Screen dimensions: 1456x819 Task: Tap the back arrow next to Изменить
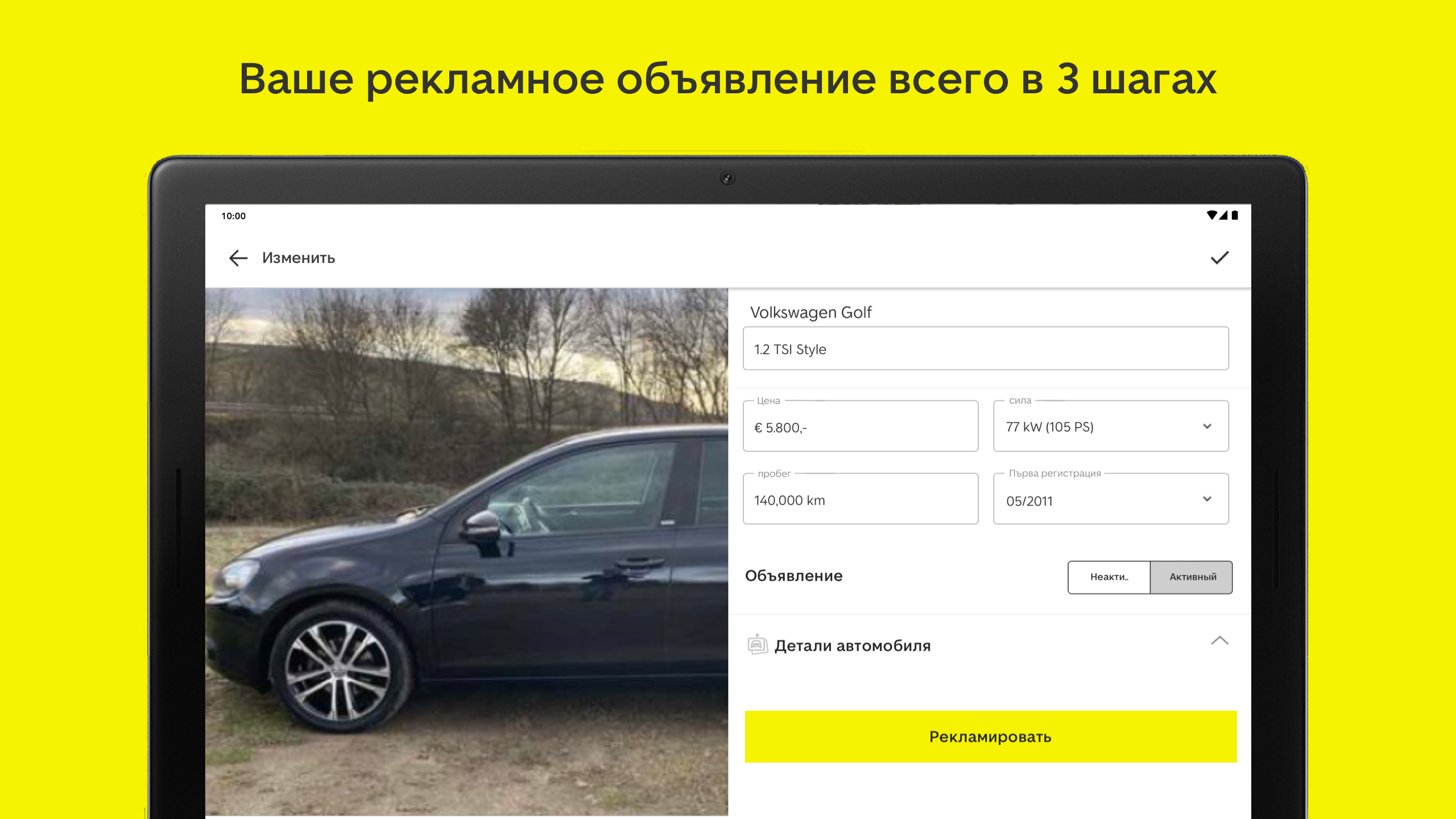click(238, 258)
